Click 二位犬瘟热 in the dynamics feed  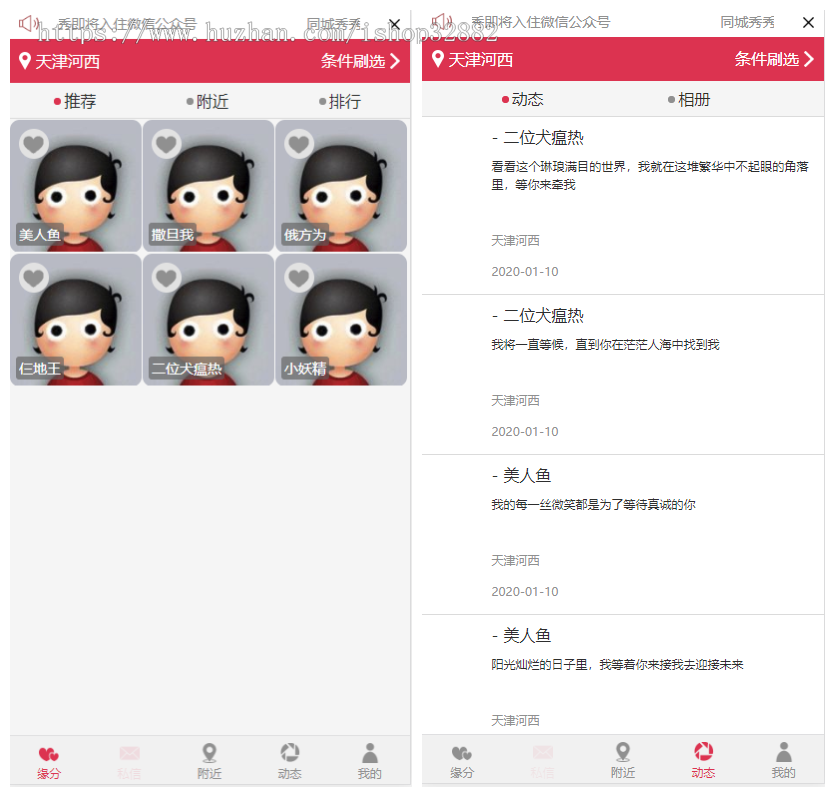[545, 137]
